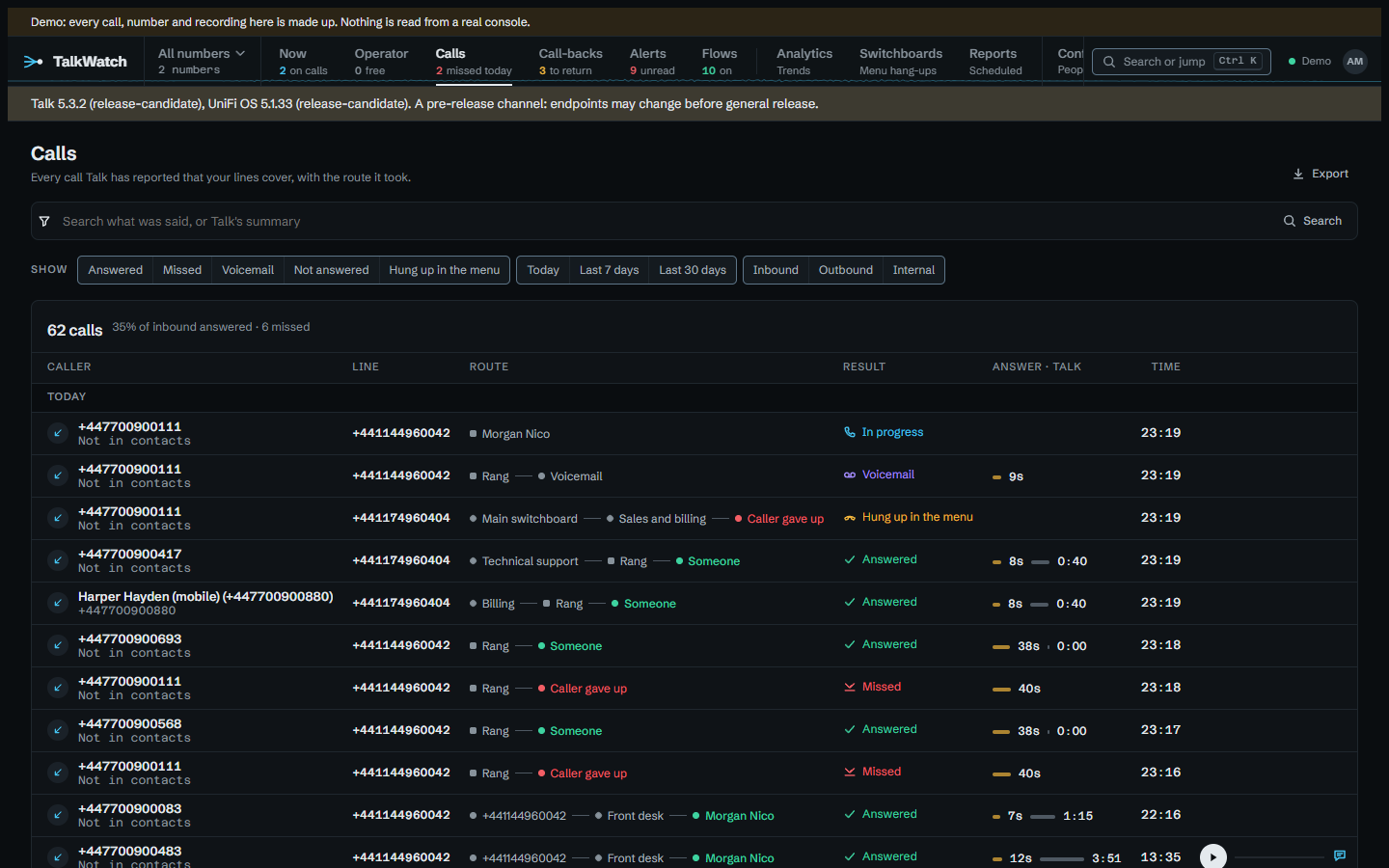Screen dimensions: 1389x868
Task: Filter by Inbound calls
Action: point(776,270)
